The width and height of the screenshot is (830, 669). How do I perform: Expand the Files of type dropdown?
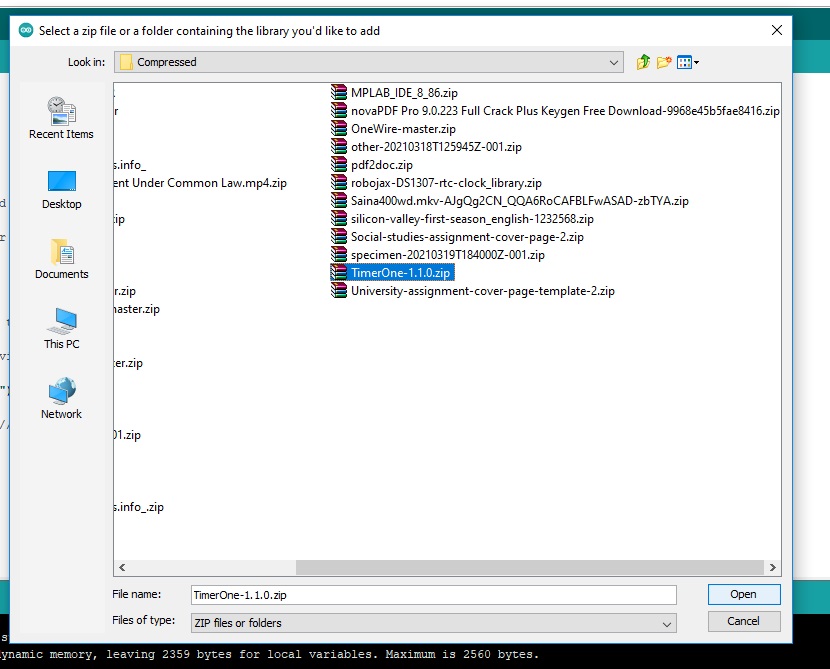[x=666, y=623]
